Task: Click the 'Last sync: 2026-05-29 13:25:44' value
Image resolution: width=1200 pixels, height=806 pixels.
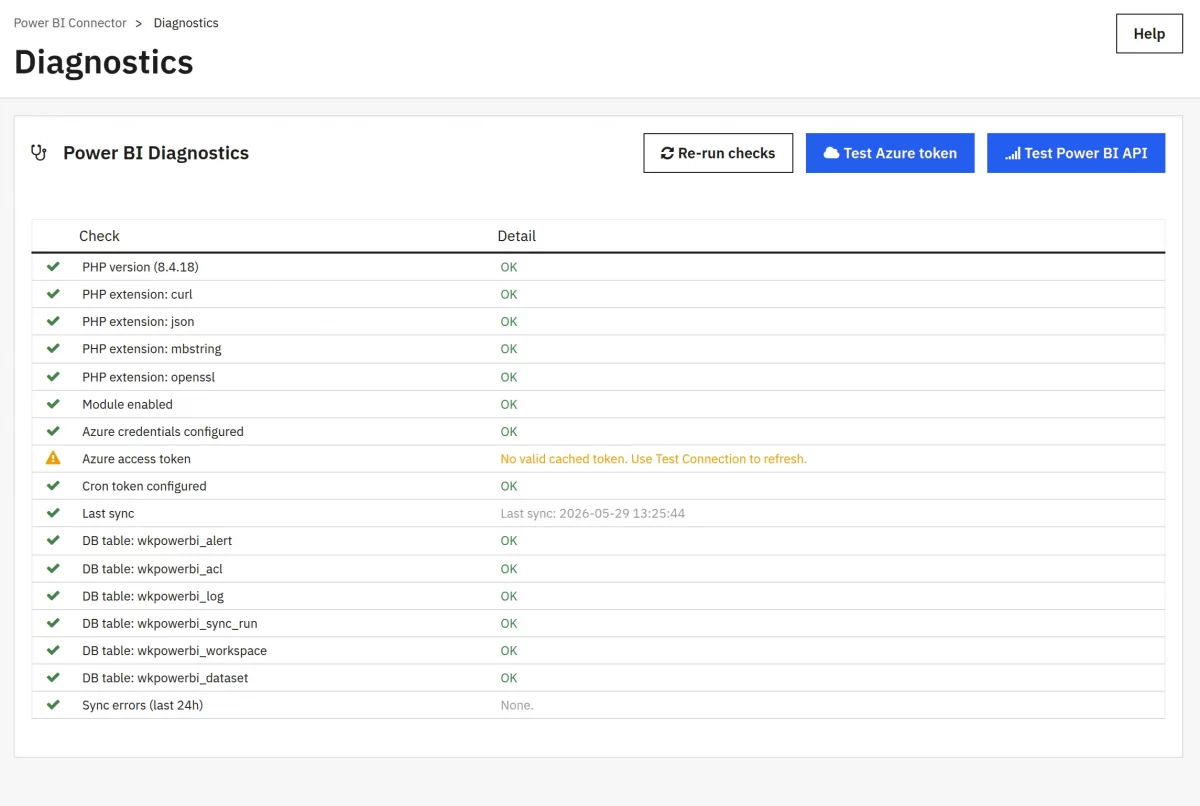Action: click(x=592, y=513)
